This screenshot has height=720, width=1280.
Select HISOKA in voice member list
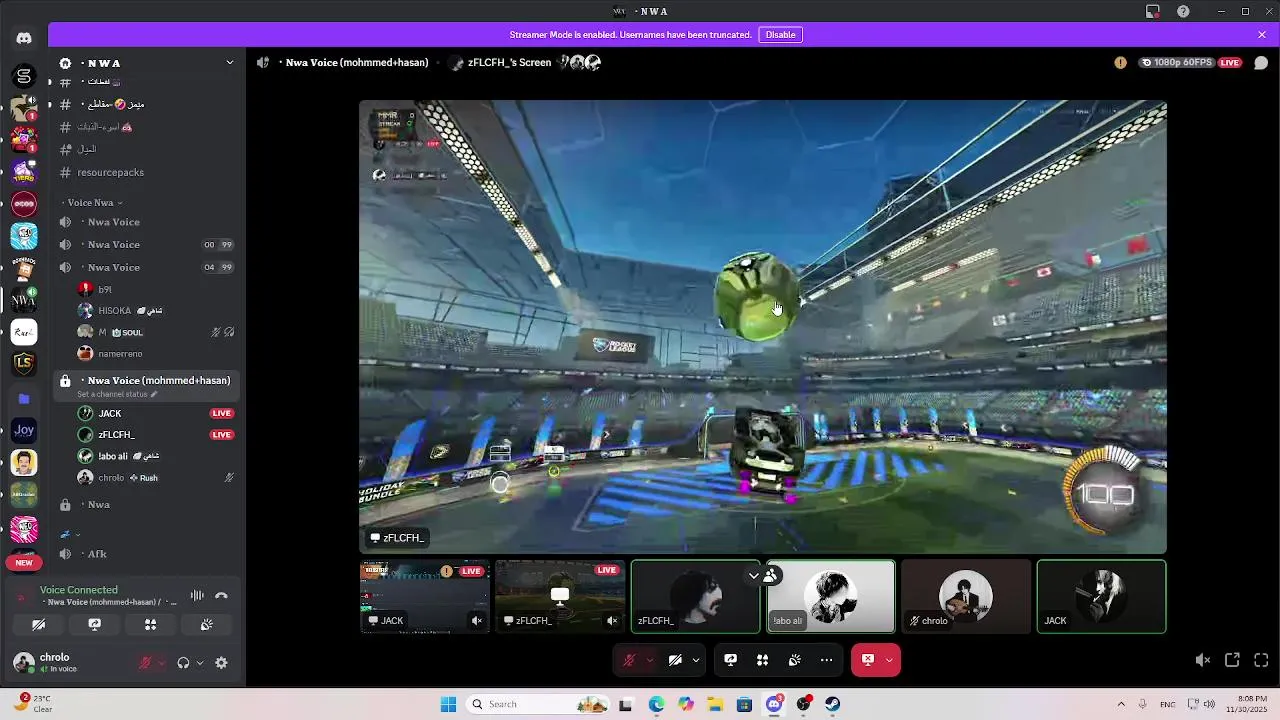pyautogui.click(x=155, y=311)
